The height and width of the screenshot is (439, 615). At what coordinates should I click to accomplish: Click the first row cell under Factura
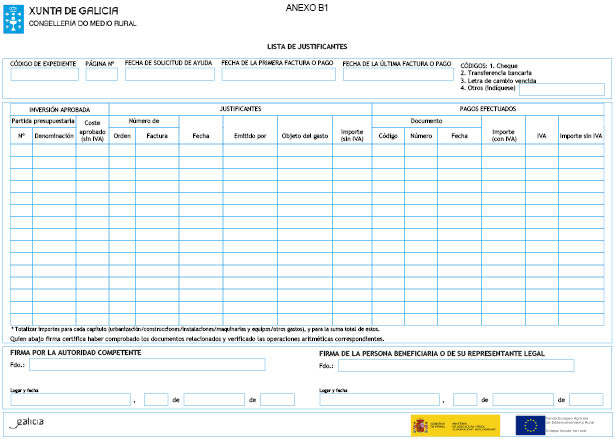click(x=157, y=149)
